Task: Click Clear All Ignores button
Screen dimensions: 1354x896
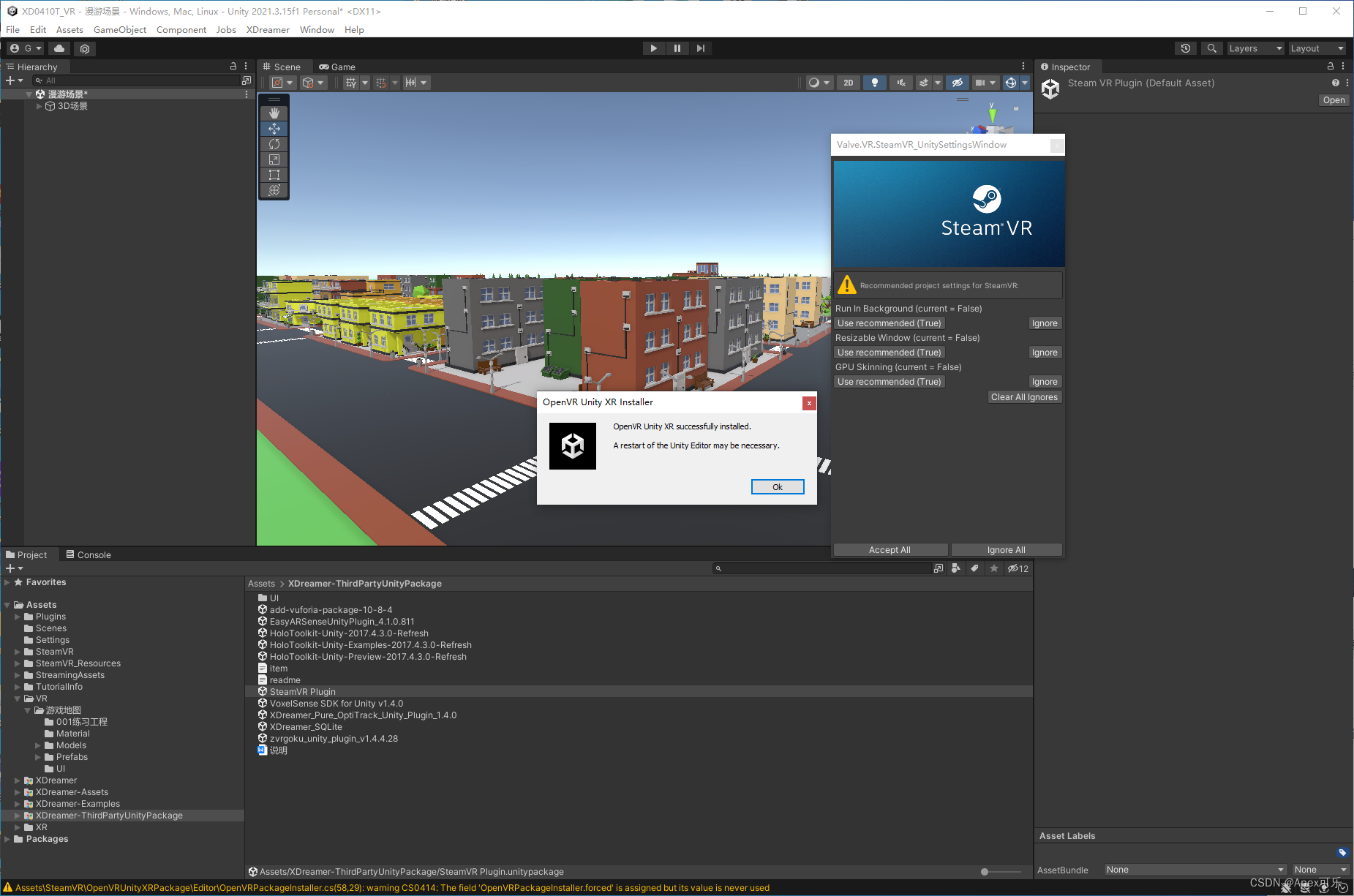Action: pos(1025,397)
